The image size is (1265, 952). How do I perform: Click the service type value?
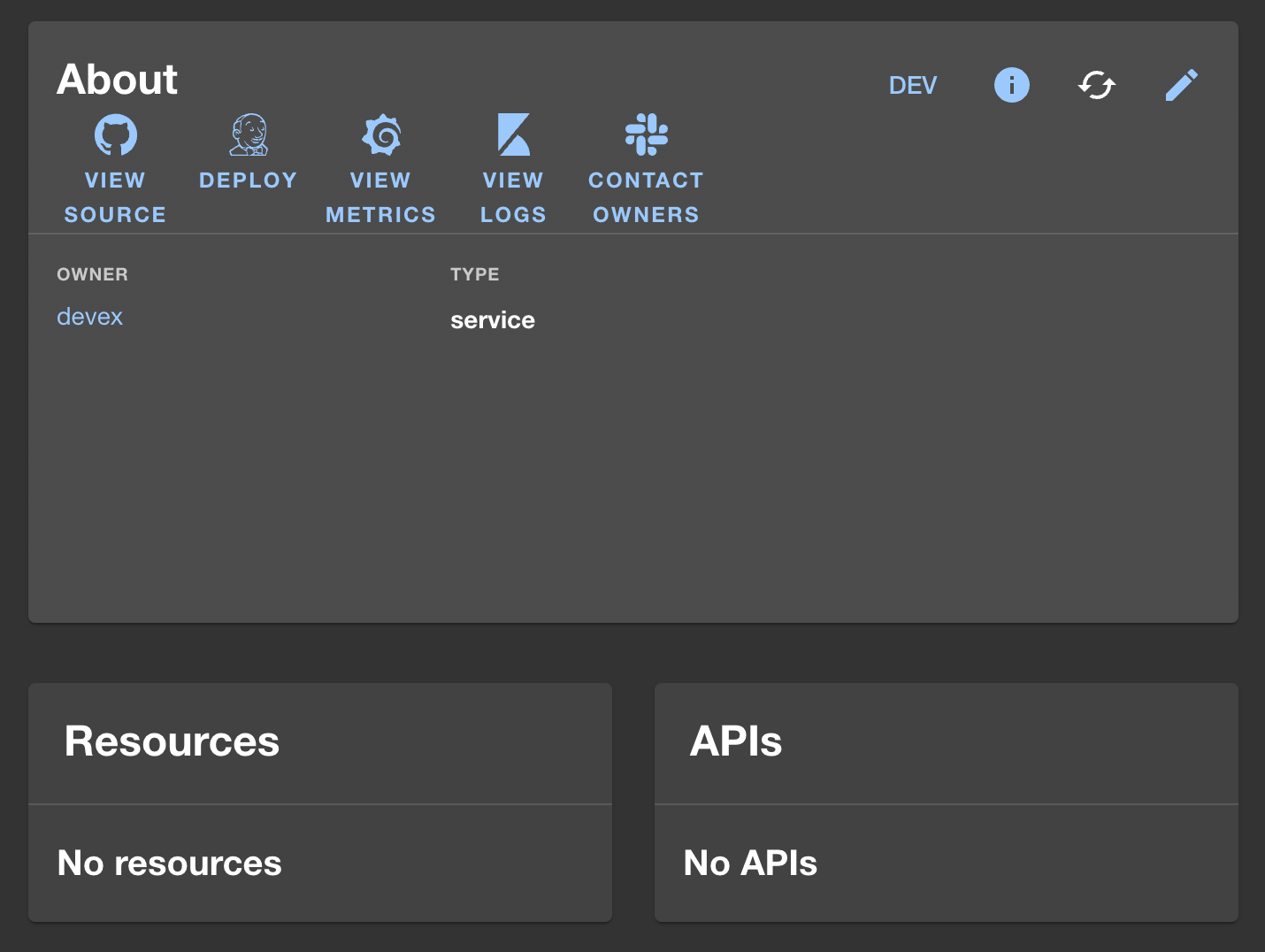point(493,319)
